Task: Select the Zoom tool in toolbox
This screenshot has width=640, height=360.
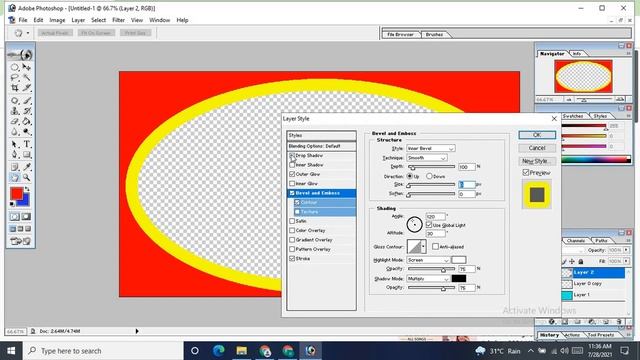Action: [27, 178]
